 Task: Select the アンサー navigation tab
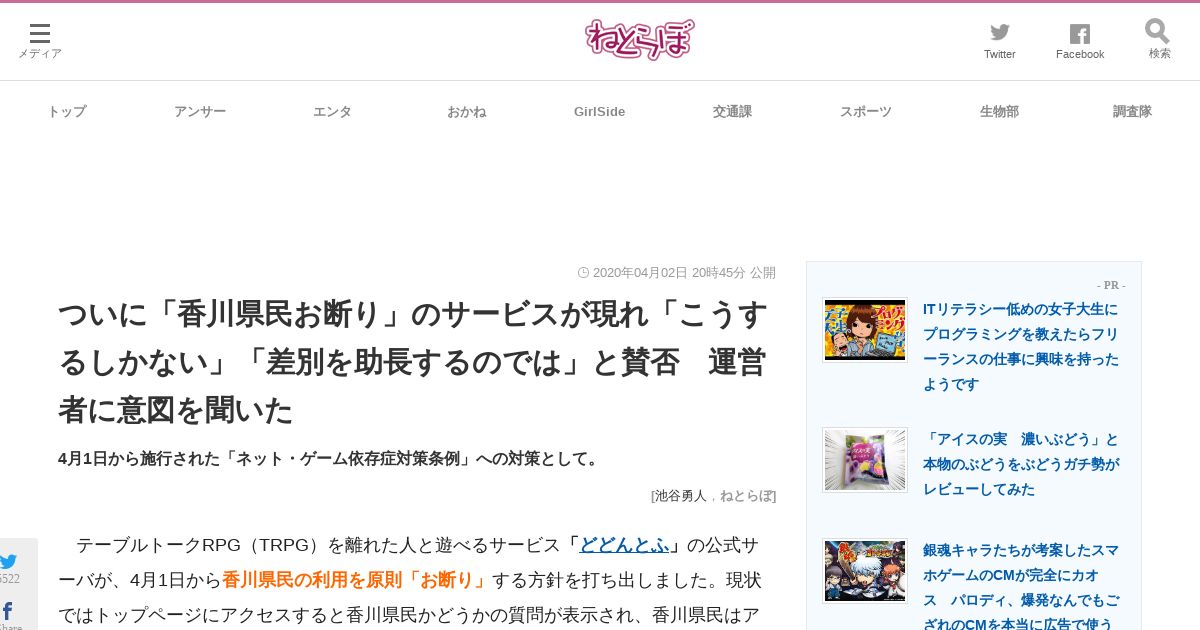tap(200, 112)
